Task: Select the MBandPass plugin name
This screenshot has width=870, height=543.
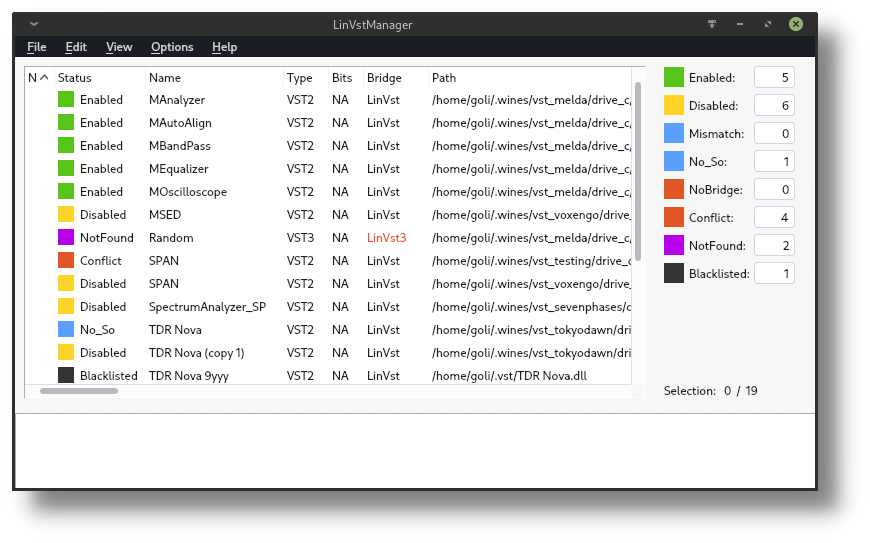Action: click(180, 146)
